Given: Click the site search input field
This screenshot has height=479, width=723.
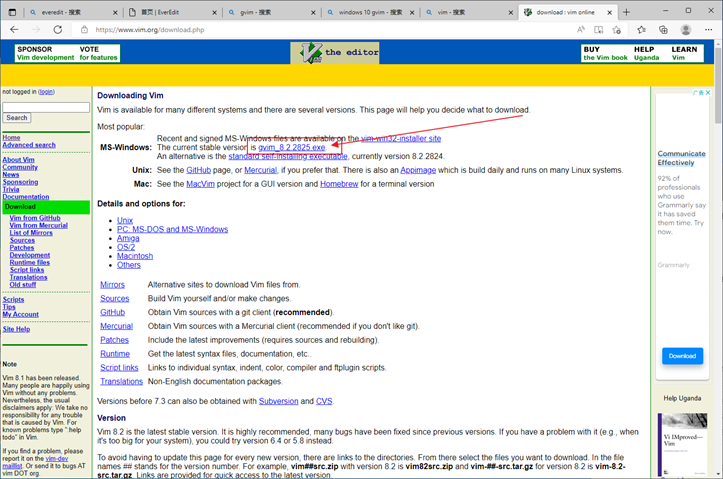Looking at the screenshot, I should 46,107.
